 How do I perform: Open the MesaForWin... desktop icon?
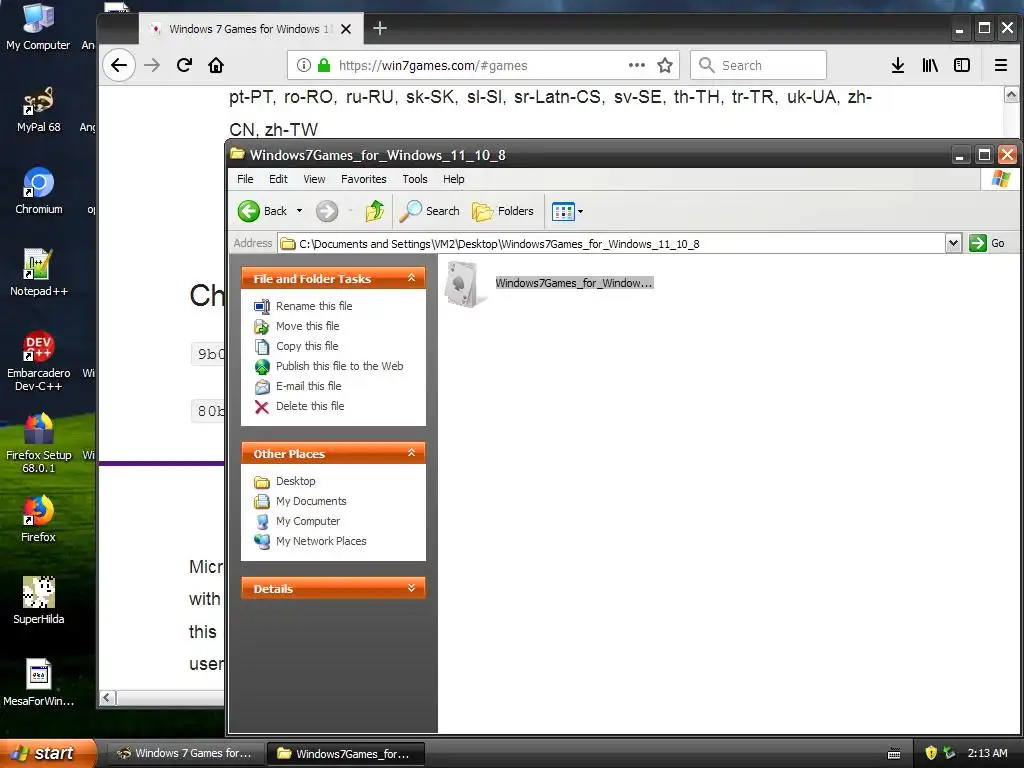[x=39, y=683]
